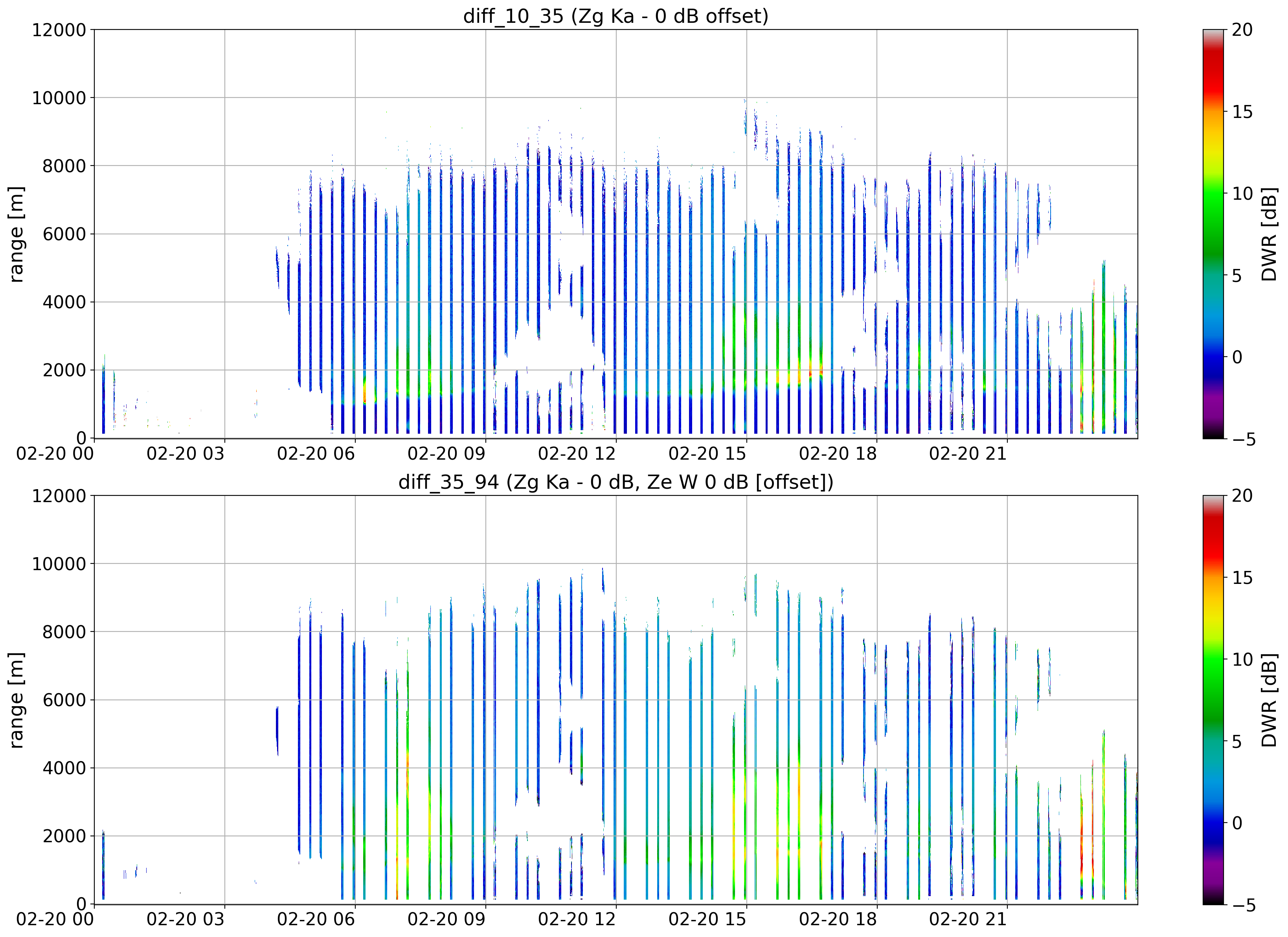Select "02-20 12" under the top plot
Viewport: 1288px width, 937px height.
coord(577,453)
